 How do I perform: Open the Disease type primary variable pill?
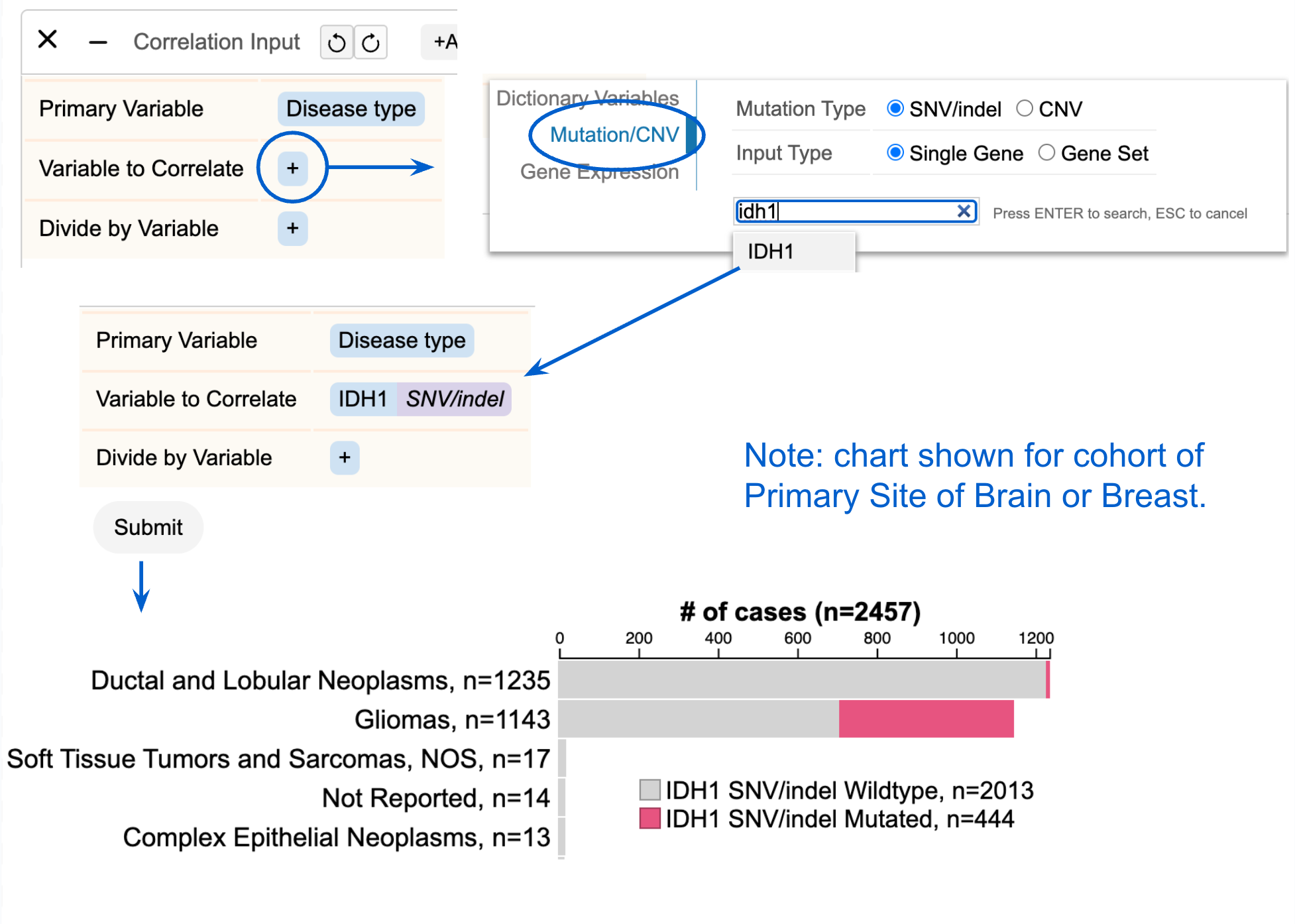pyautogui.click(x=351, y=109)
